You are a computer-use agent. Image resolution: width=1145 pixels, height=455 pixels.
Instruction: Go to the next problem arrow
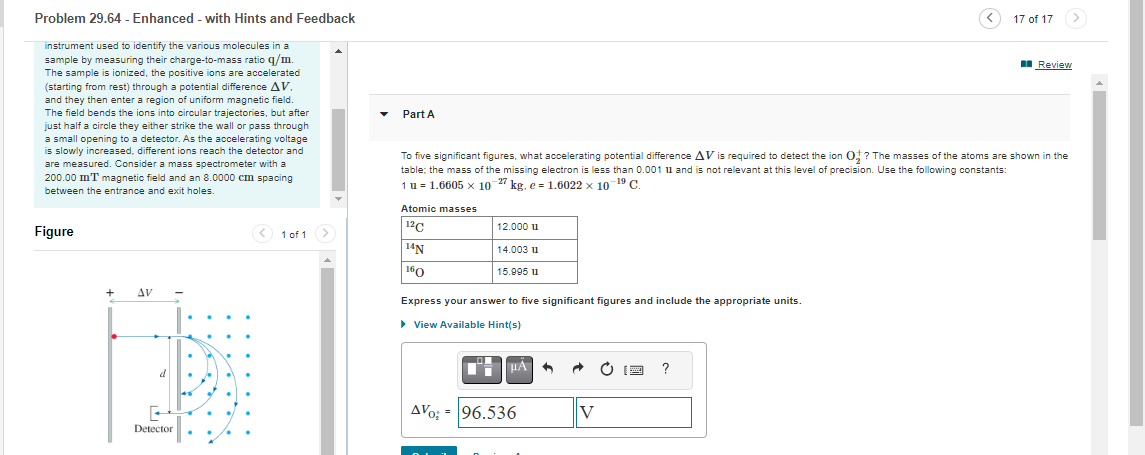[1076, 18]
